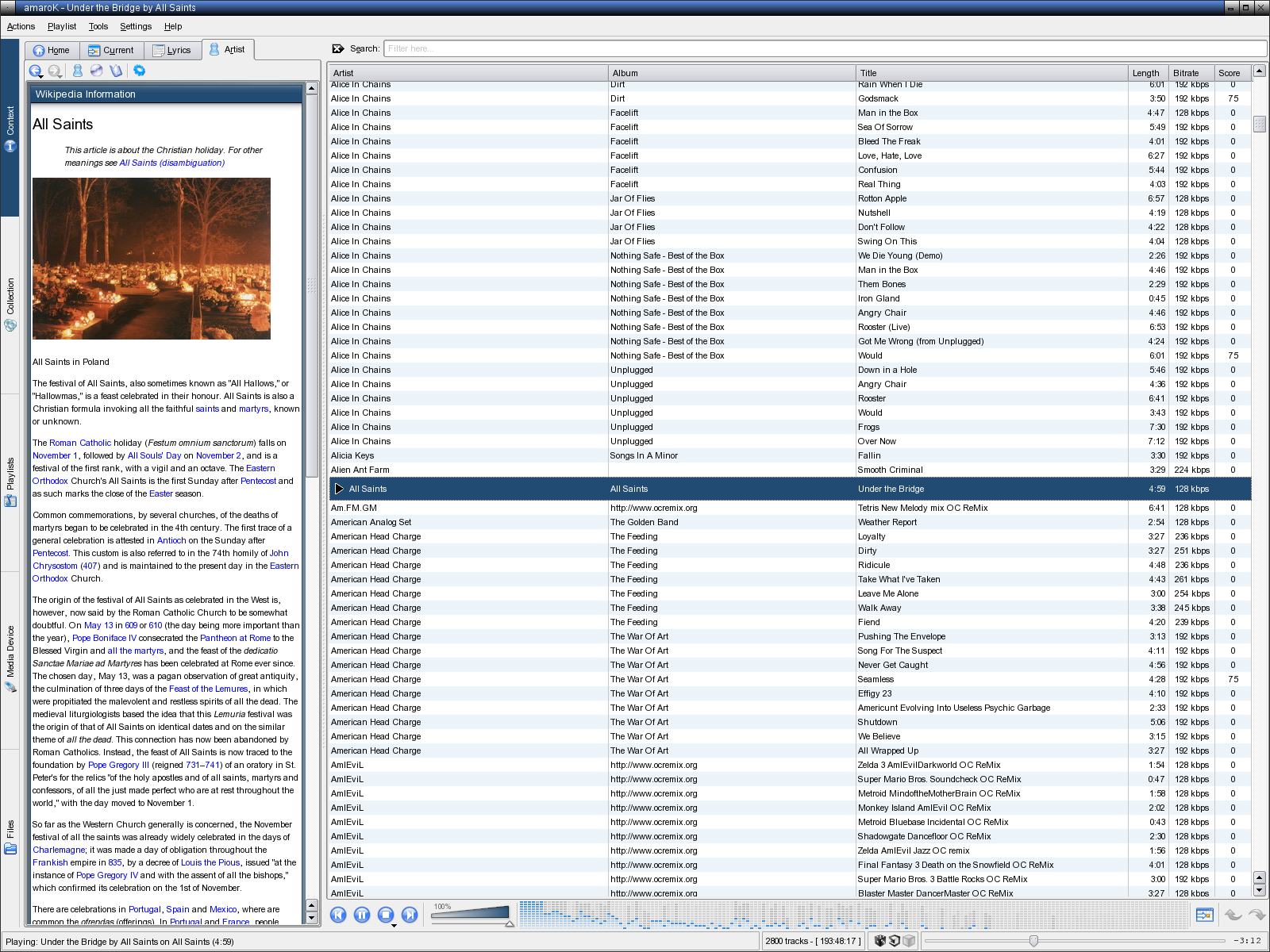
Task: Toggle remaining time display -3:12
Action: (x=1248, y=941)
